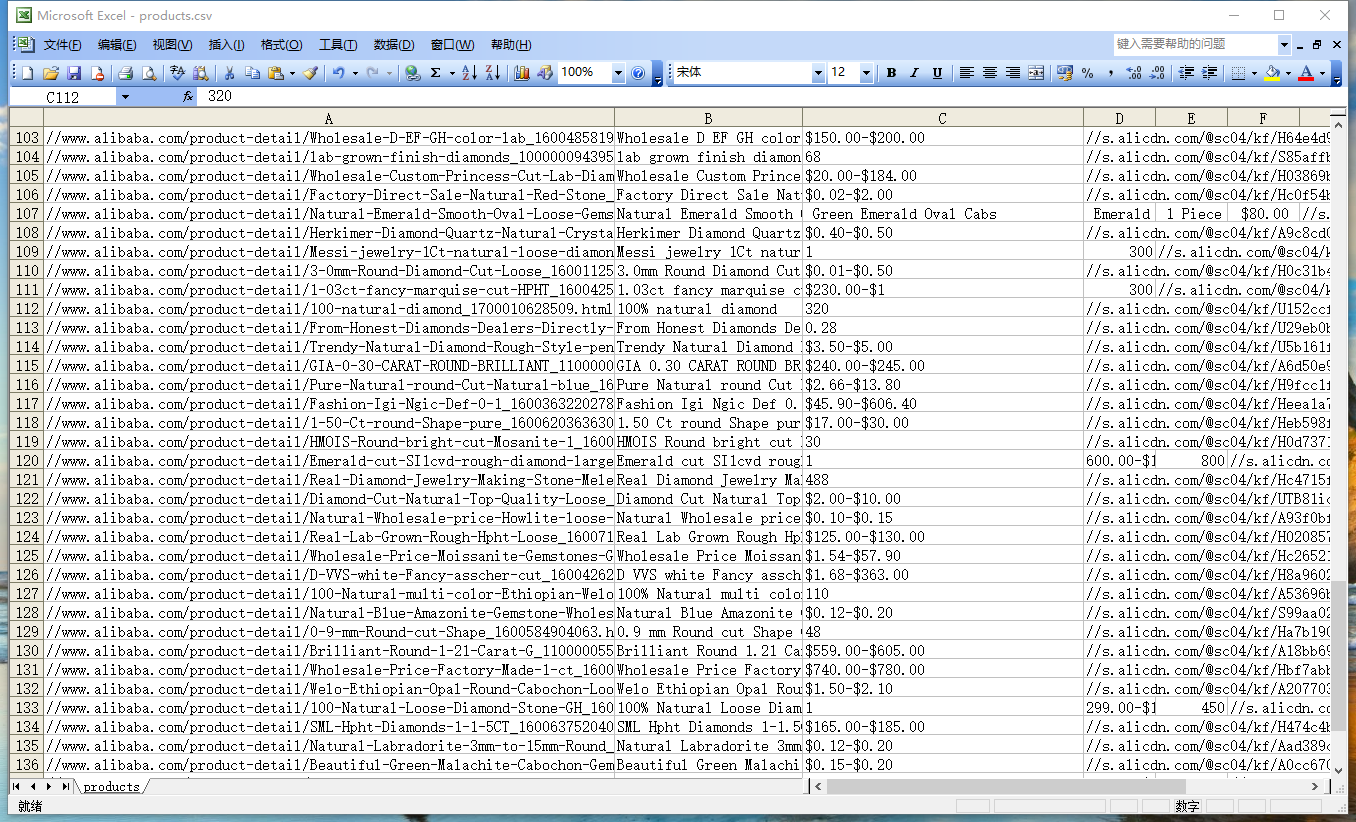Open Excel Help with the question mark icon
This screenshot has height=822, width=1356.
639,73
